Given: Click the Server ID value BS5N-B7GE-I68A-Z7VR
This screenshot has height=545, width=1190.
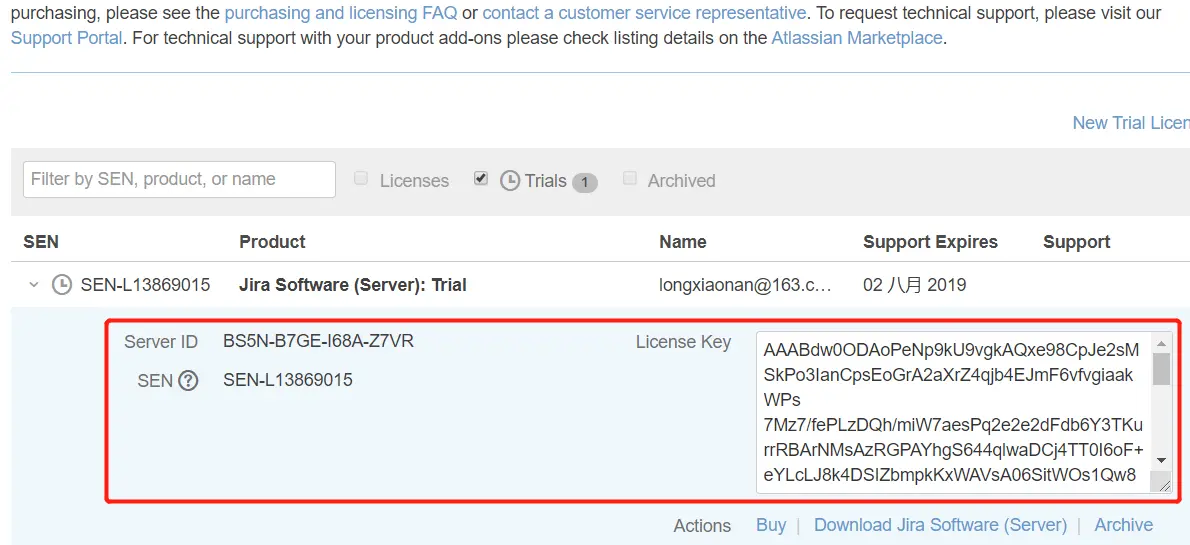Looking at the screenshot, I should [x=319, y=342].
